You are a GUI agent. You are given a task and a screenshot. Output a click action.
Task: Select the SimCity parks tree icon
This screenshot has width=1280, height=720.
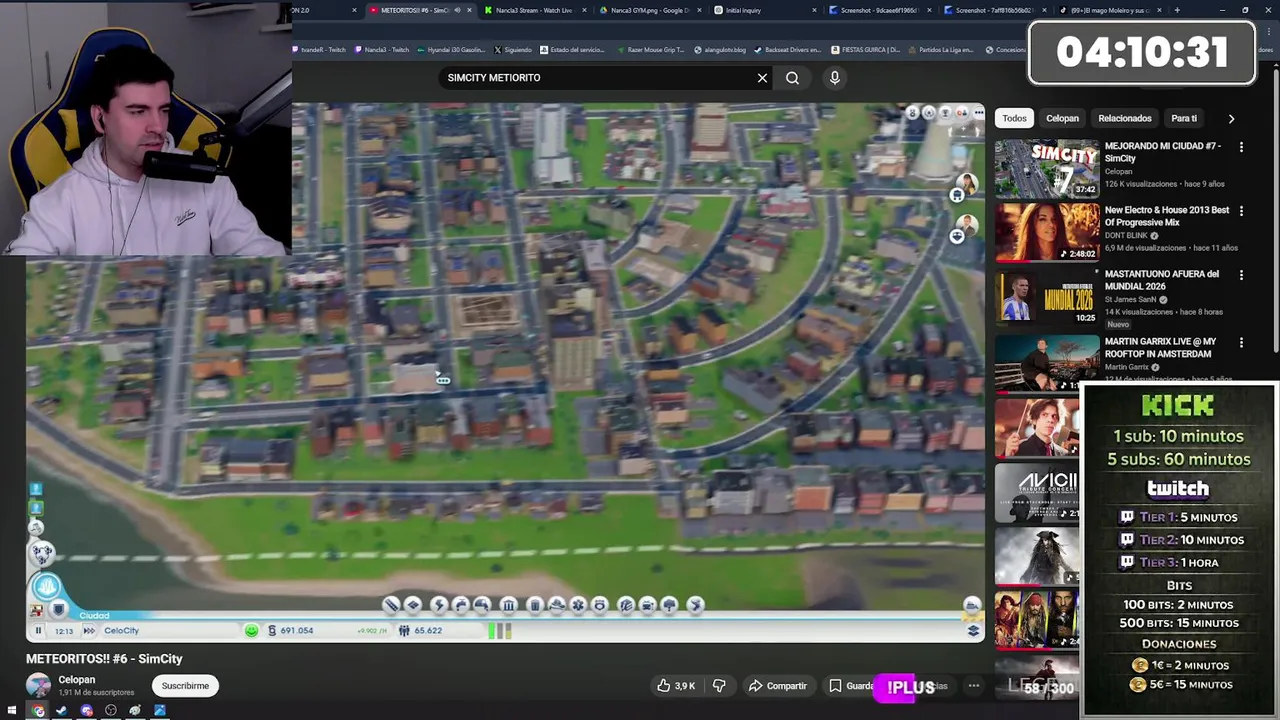tap(670, 605)
